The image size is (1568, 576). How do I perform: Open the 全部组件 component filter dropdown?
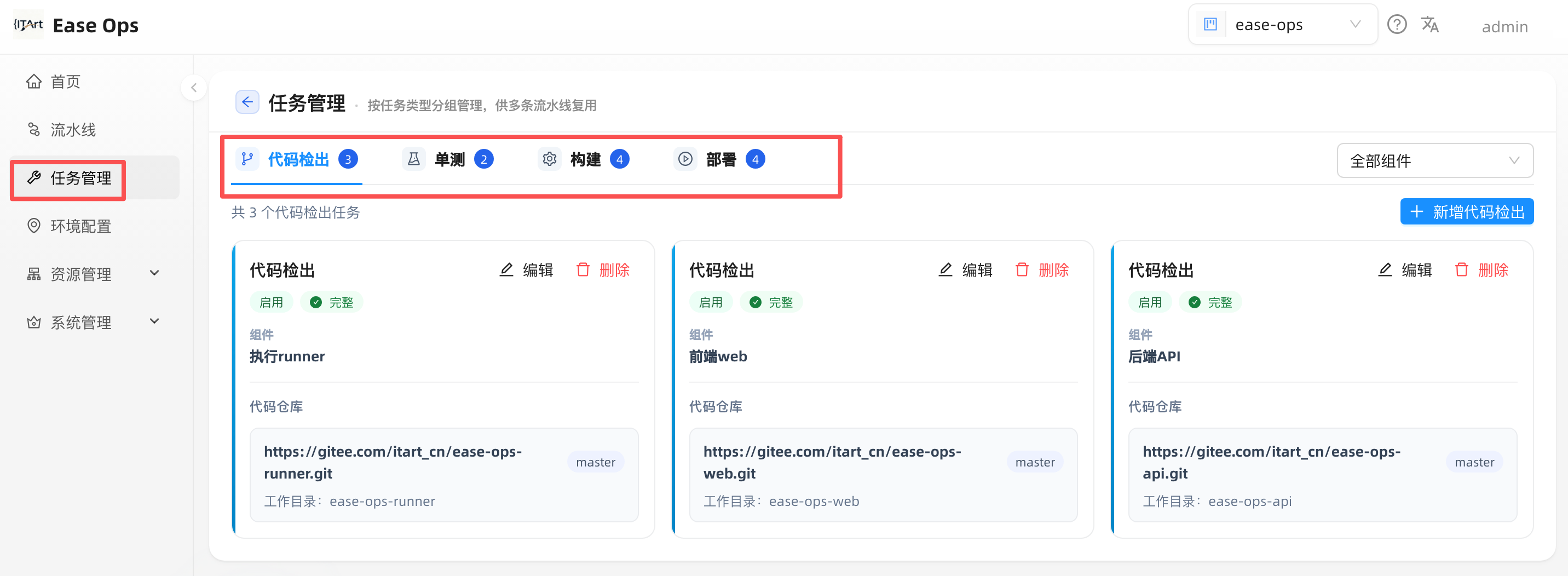(x=1435, y=161)
